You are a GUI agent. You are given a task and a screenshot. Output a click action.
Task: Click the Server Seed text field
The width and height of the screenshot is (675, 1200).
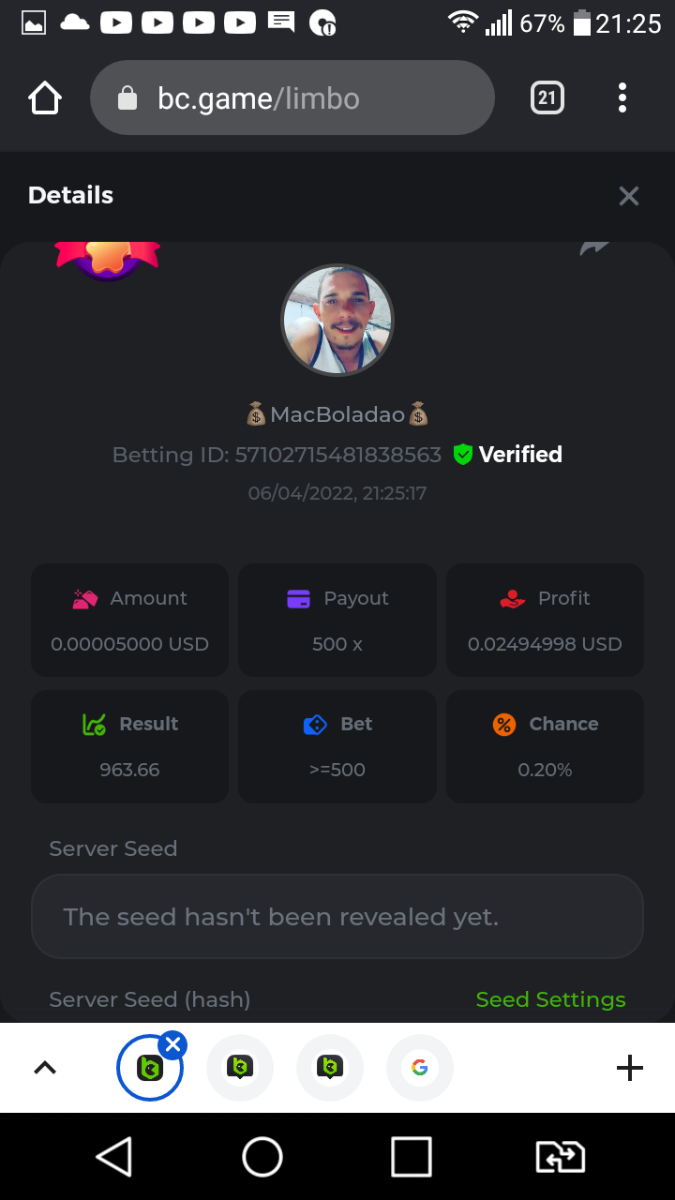(337, 917)
